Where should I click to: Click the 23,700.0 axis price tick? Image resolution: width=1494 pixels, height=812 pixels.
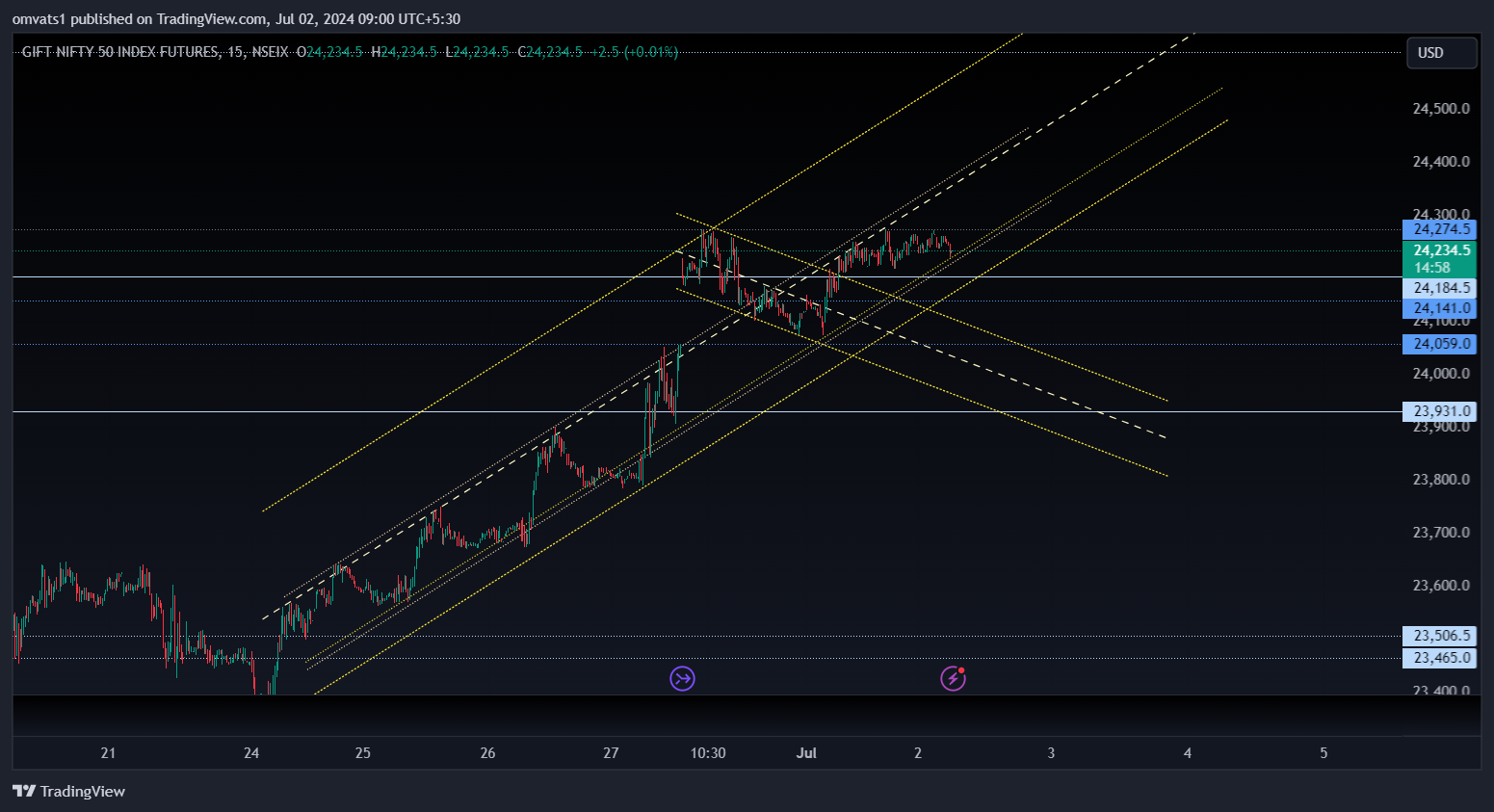point(1441,533)
